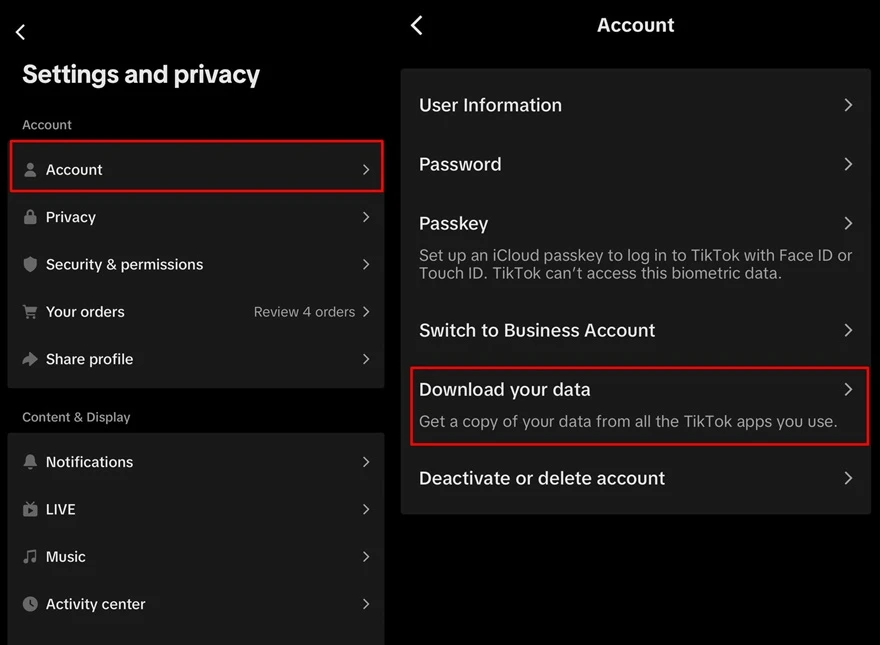Click the Activity center row chevron
Image resolution: width=880 pixels, height=645 pixels.
pyautogui.click(x=366, y=604)
